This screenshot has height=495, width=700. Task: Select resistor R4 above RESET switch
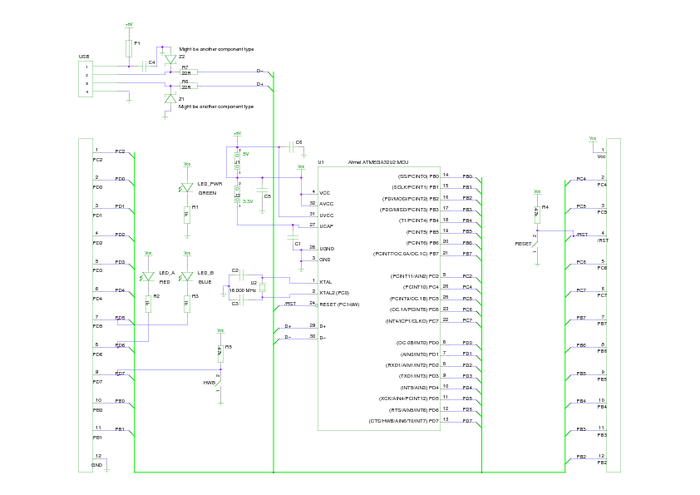[x=536, y=212]
